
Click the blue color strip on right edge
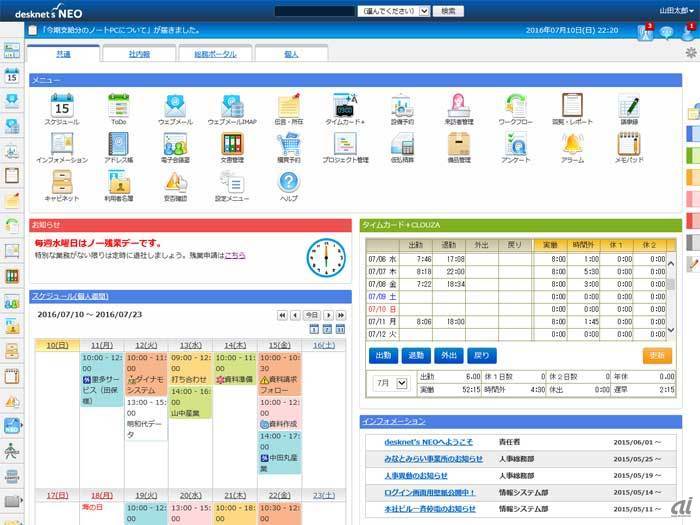coord(693,133)
